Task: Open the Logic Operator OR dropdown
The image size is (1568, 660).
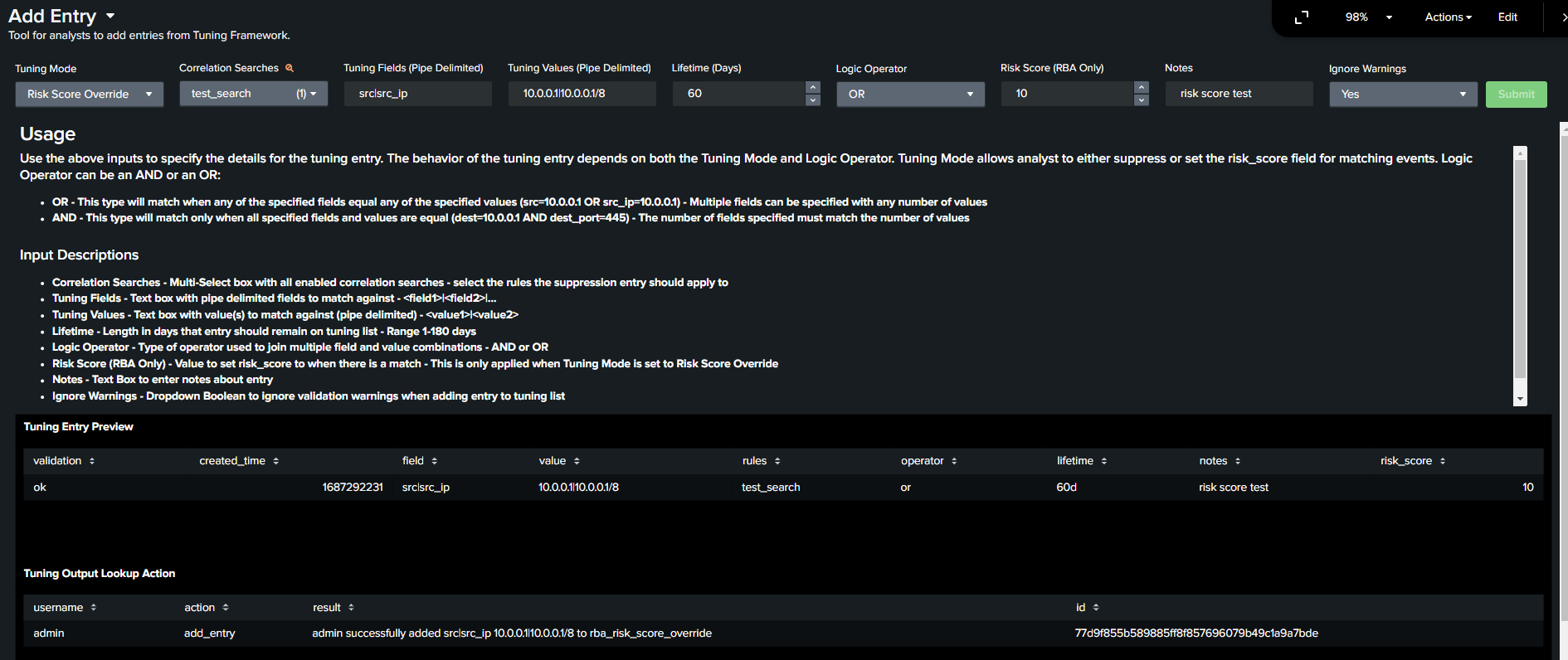Action: click(x=911, y=95)
